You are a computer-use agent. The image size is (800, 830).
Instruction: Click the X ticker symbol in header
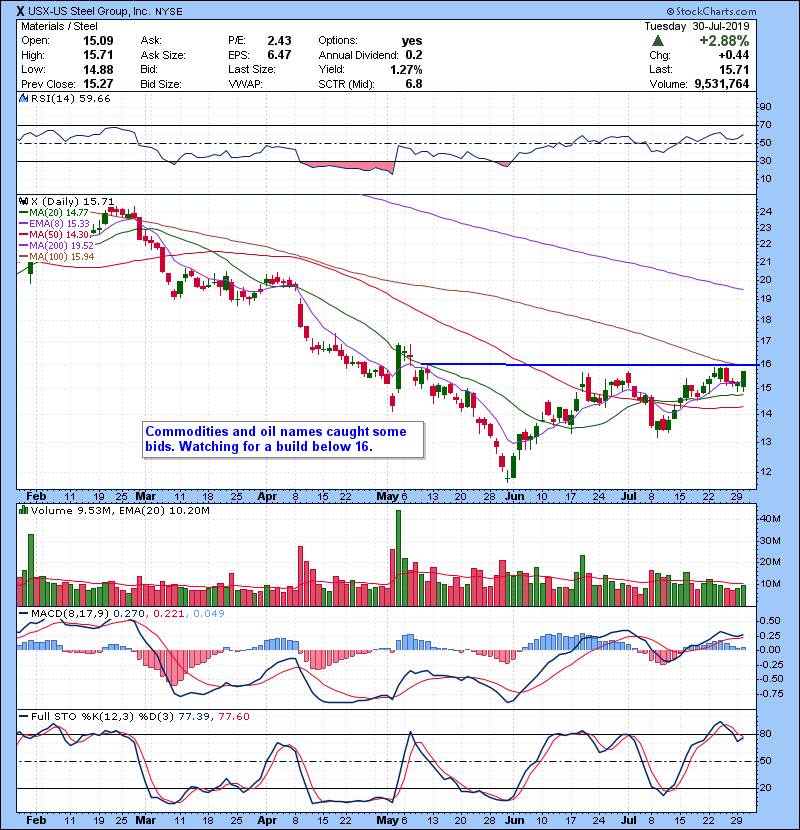20,11
